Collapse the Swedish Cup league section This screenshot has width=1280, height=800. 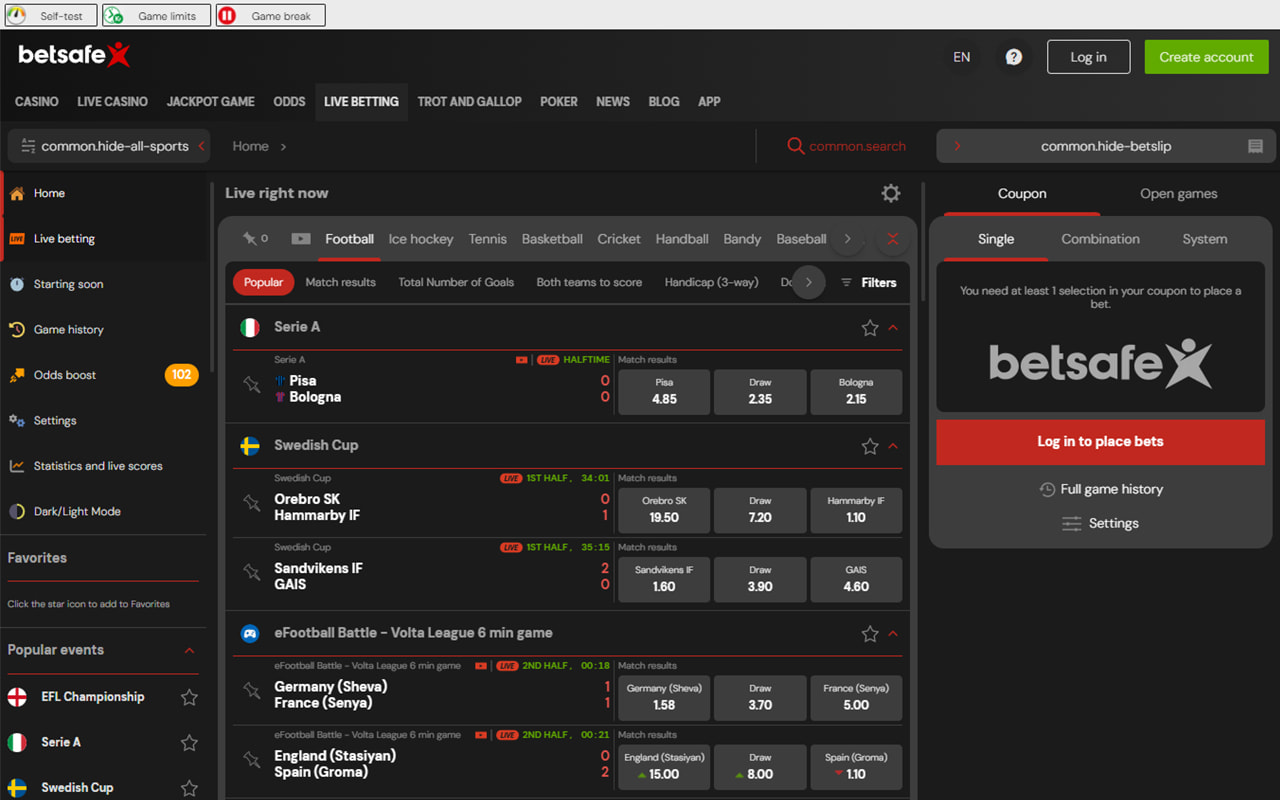pos(893,446)
